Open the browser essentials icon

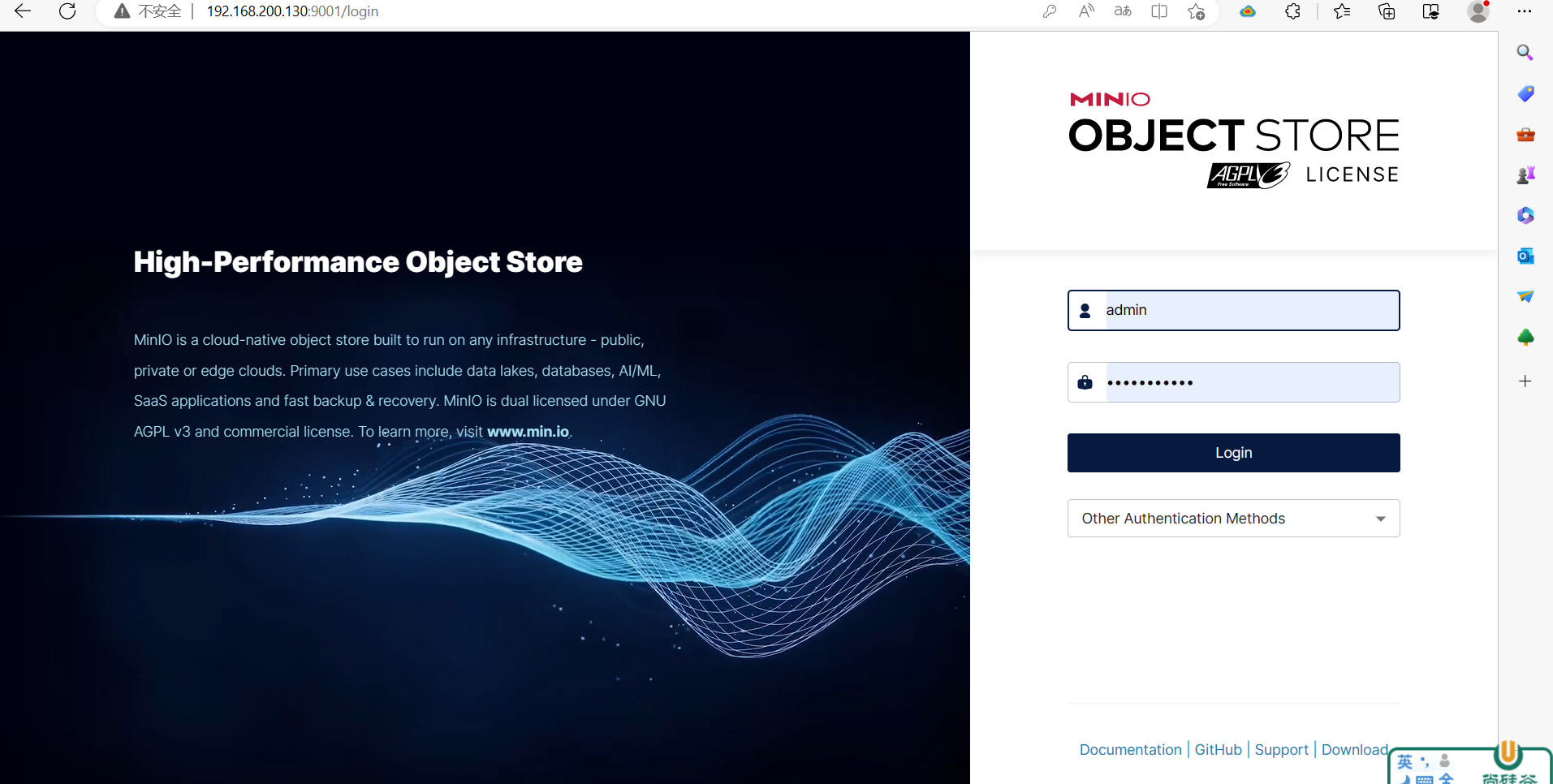(1431, 11)
